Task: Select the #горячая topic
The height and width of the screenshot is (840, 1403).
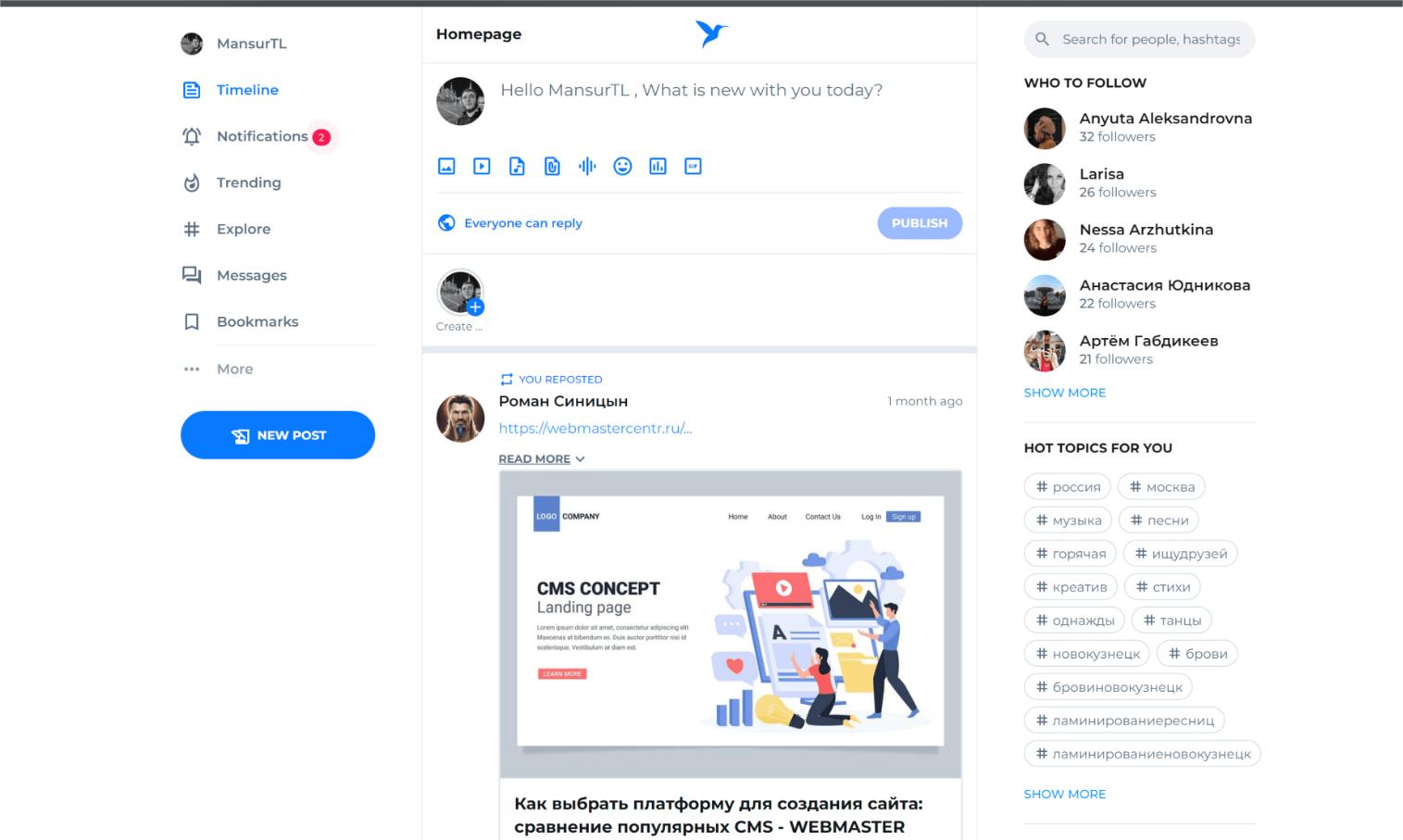Action: point(1071,554)
